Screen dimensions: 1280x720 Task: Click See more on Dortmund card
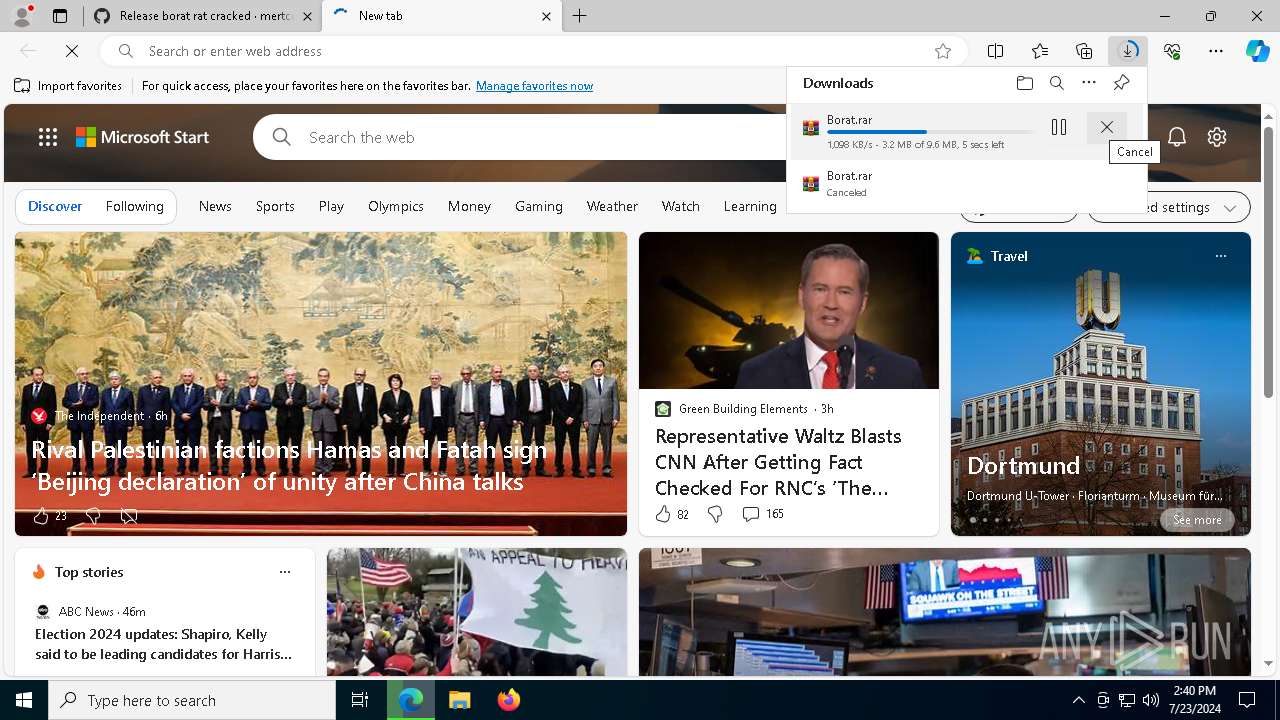pyautogui.click(x=1197, y=520)
